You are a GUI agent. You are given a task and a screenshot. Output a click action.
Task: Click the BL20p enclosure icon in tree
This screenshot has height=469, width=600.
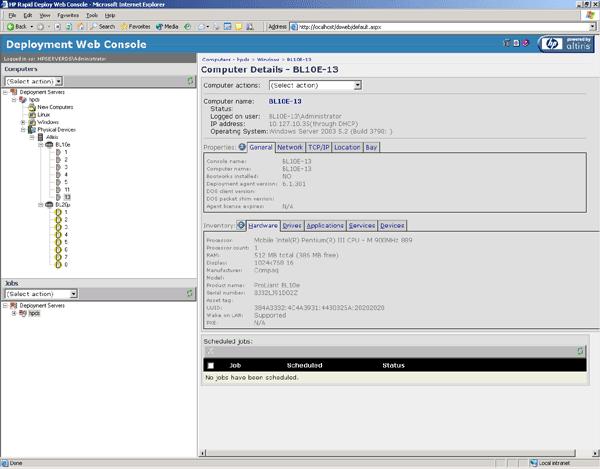click(x=49, y=205)
